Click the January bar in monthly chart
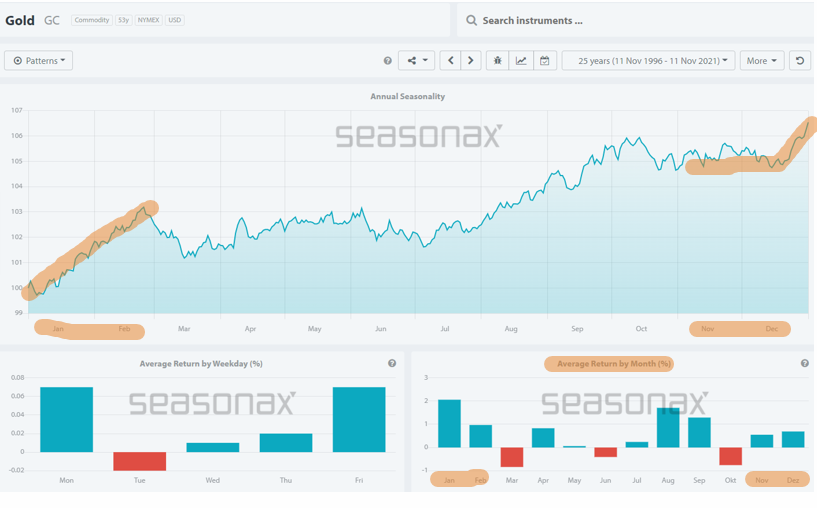 [449, 423]
